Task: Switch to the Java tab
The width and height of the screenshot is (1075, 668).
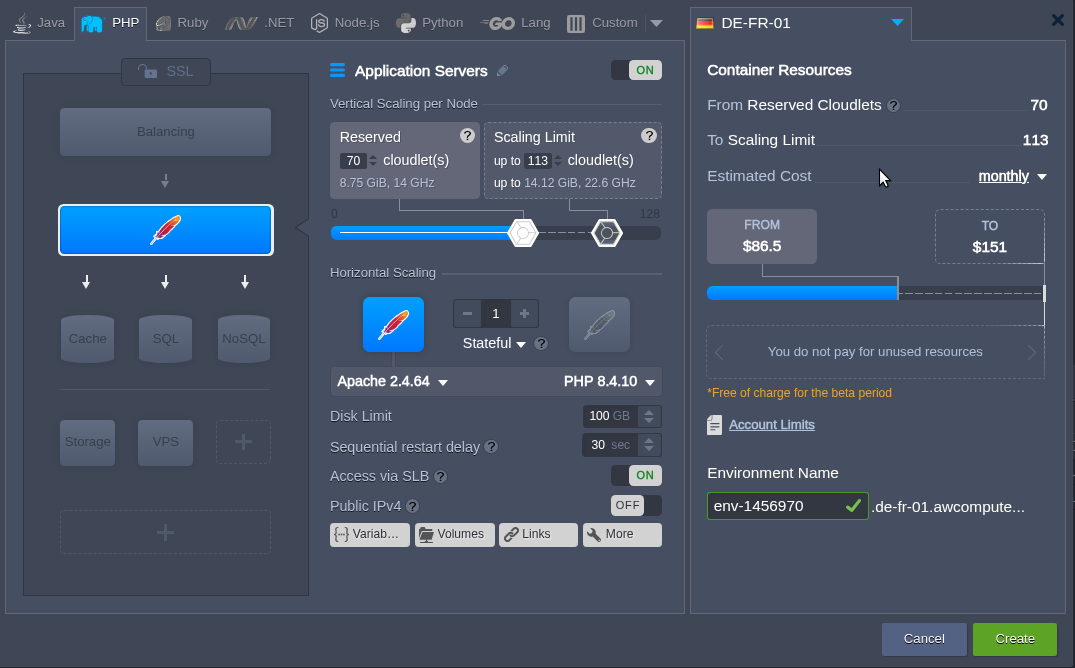Action: [x=39, y=23]
